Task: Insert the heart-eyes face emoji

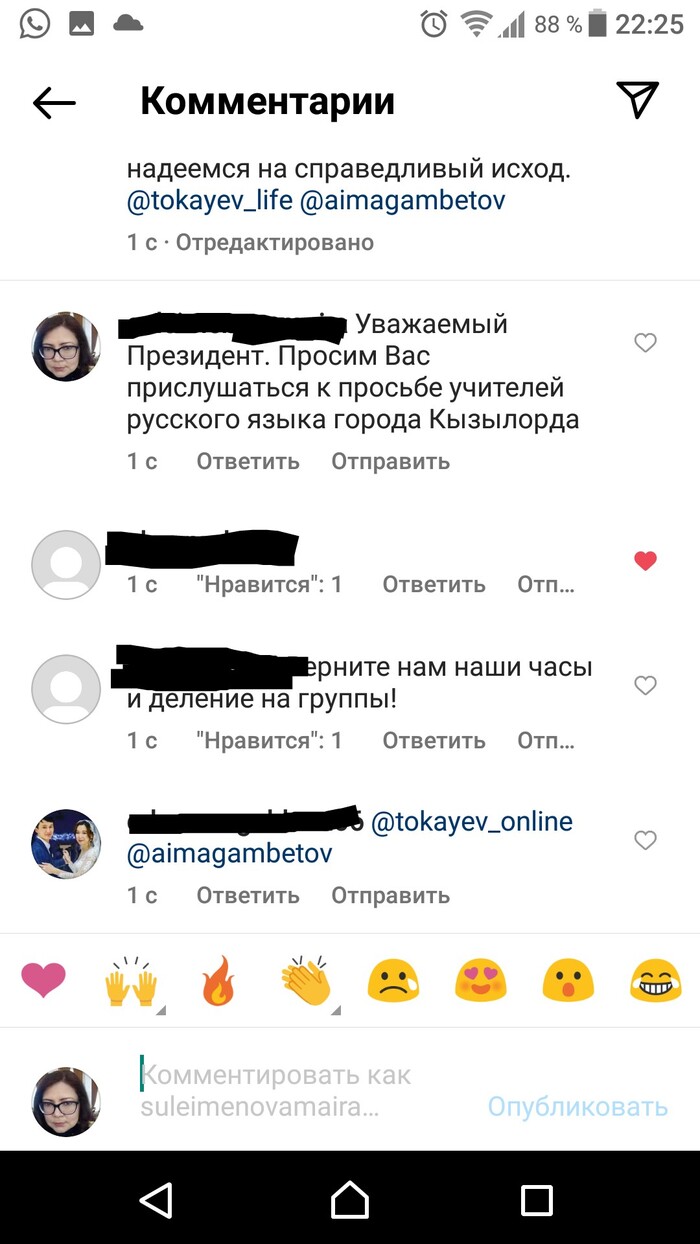Action: (x=481, y=981)
